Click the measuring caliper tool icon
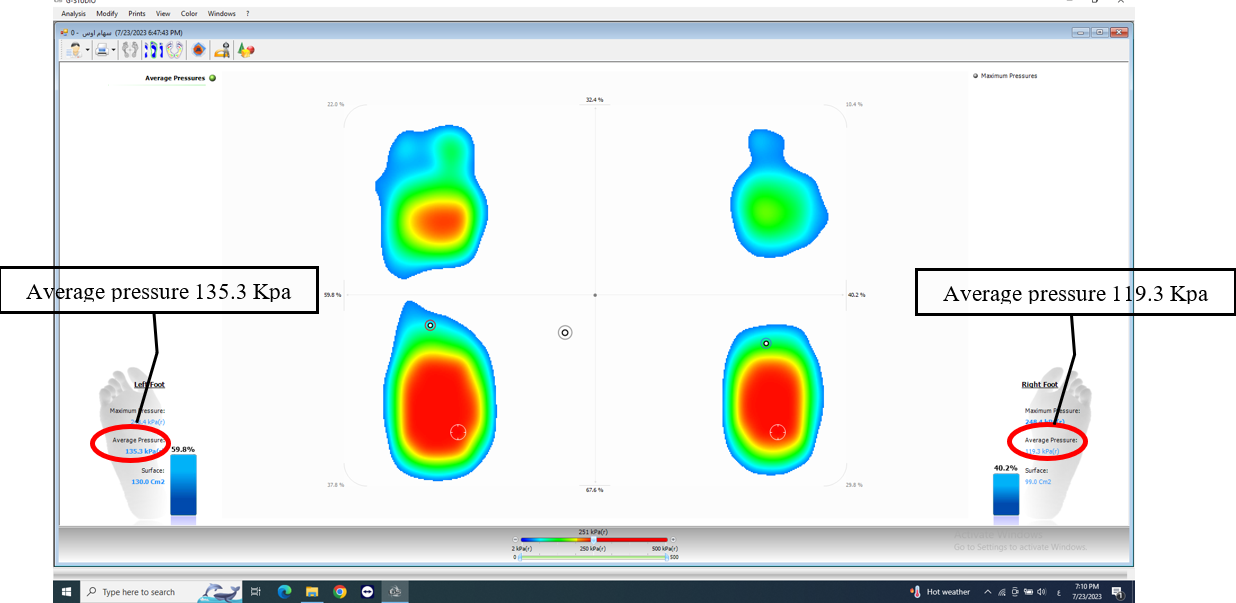 point(223,49)
